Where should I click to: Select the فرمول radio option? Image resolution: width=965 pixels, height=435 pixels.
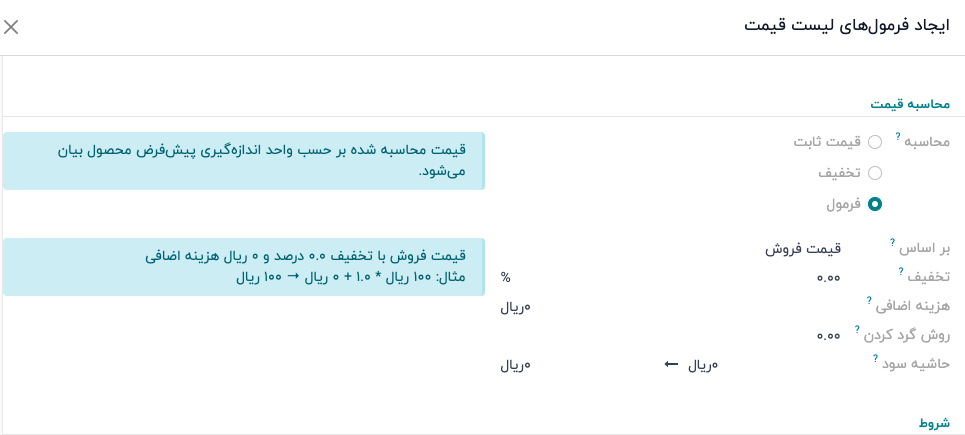tap(875, 204)
